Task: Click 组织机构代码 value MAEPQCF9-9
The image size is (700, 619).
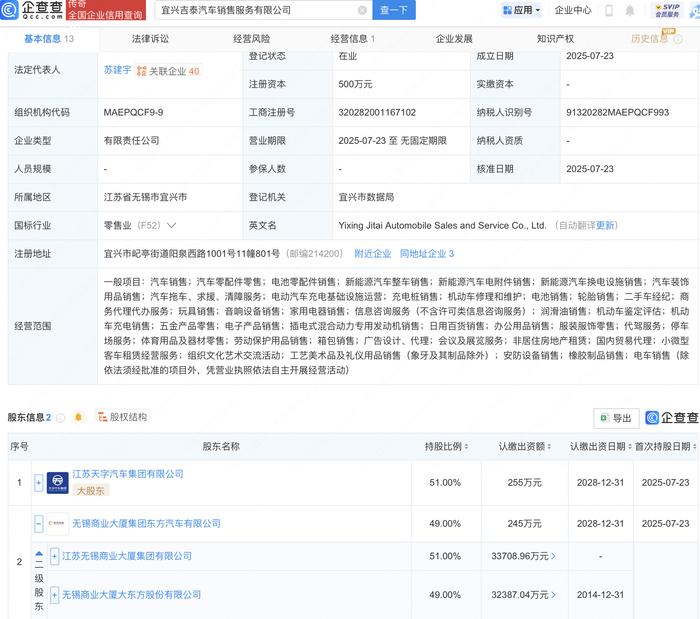Action: click(133, 112)
